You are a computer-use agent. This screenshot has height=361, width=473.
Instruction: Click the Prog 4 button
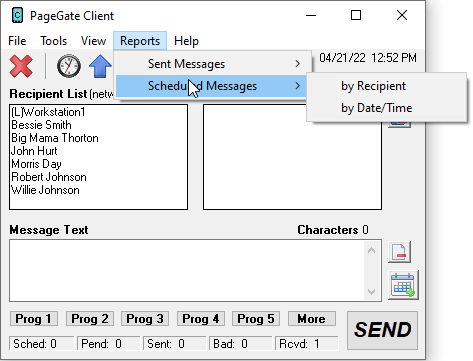(201, 319)
